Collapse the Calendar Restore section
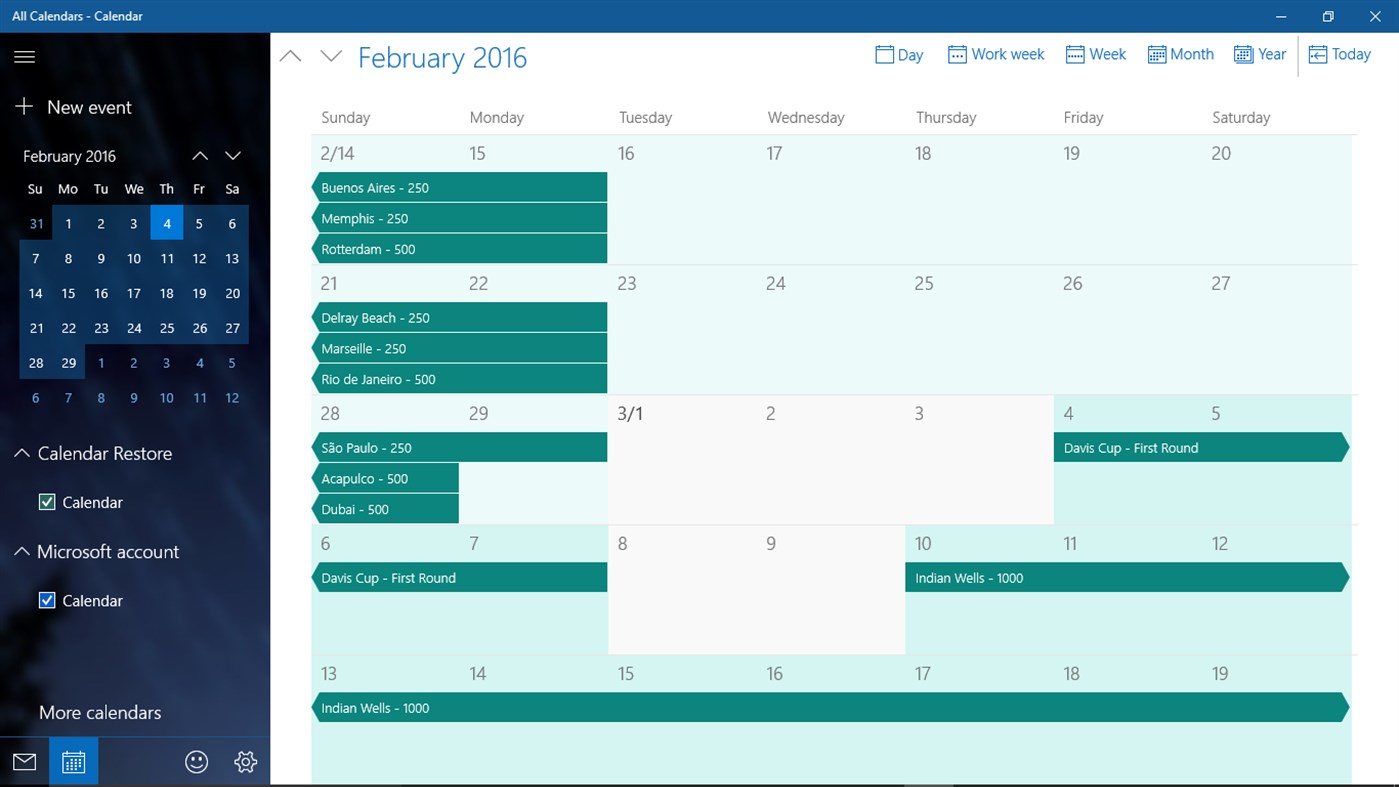The width and height of the screenshot is (1399, 787). click(x=21, y=452)
